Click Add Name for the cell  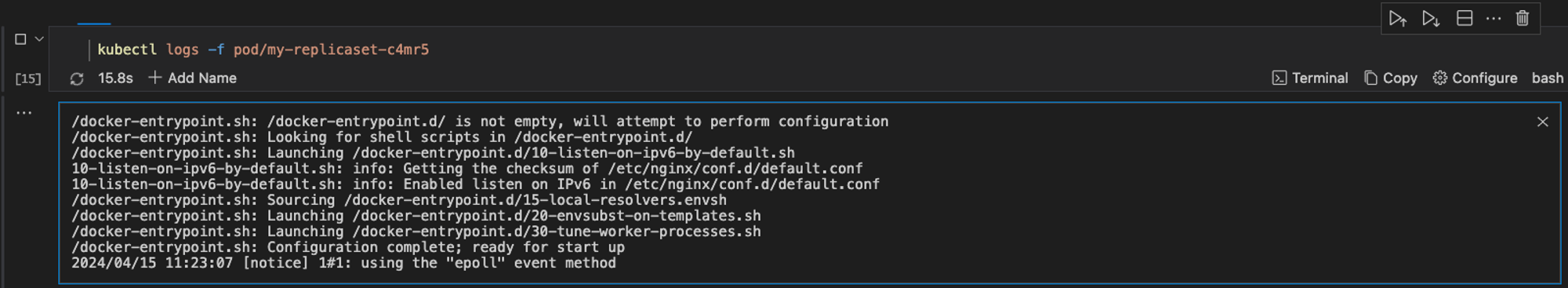click(193, 78)
